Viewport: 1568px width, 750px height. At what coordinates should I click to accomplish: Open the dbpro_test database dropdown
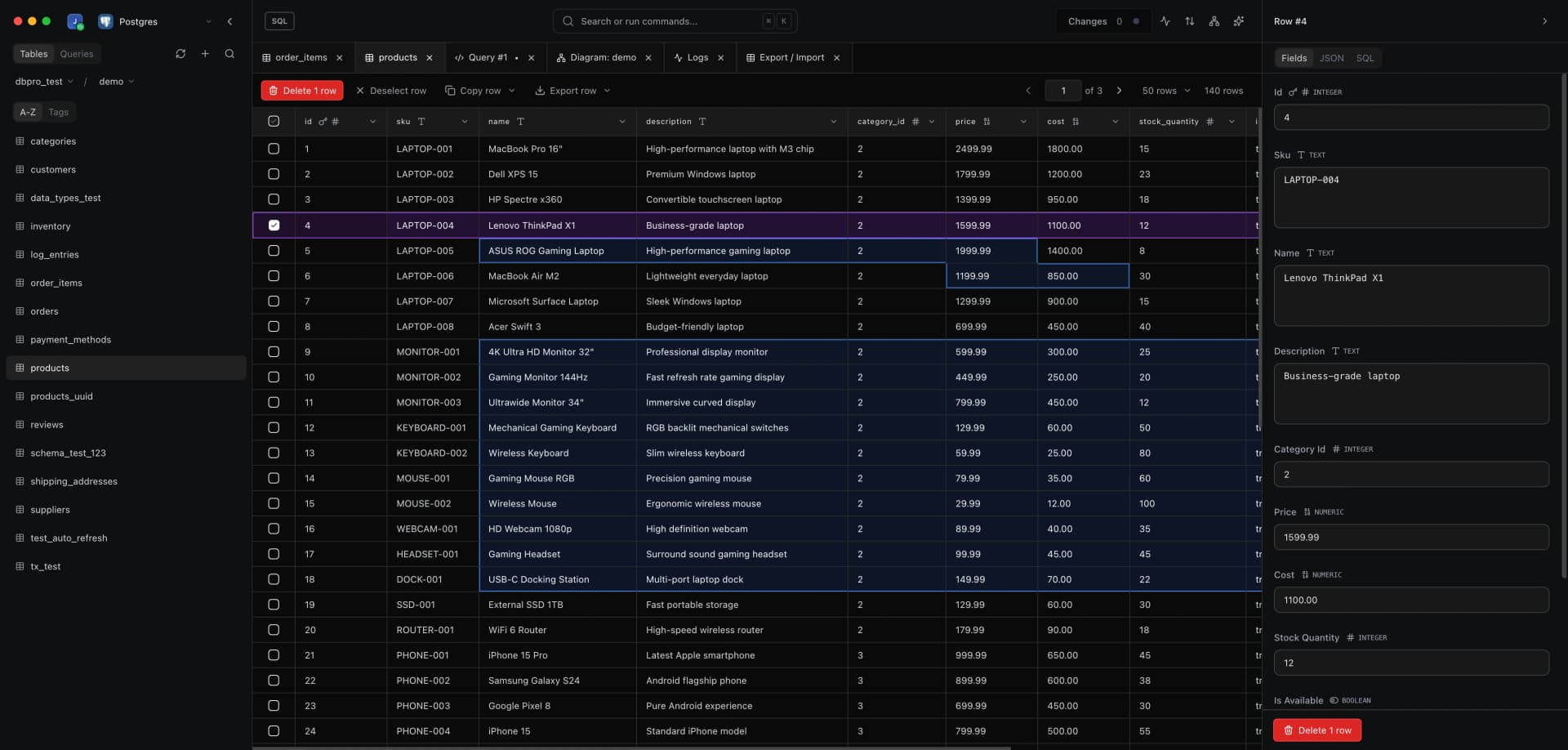[x=44, y=82]
